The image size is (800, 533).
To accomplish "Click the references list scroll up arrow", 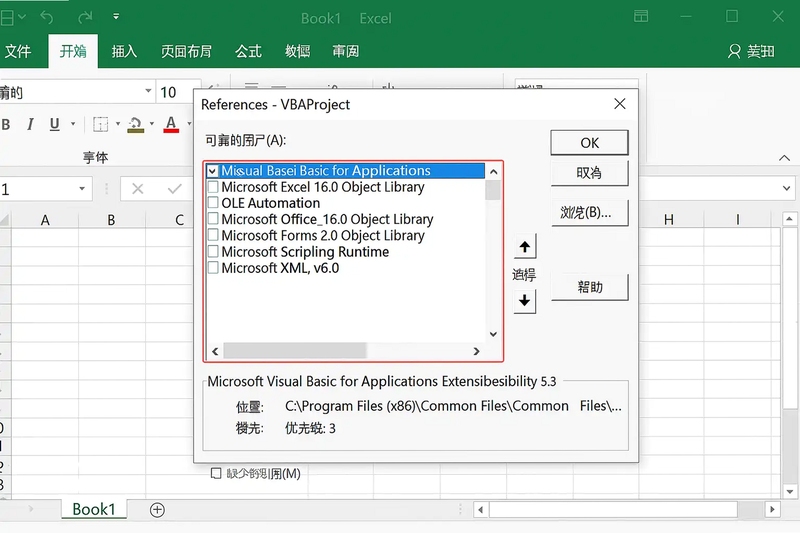I will [x=493, y=171].
